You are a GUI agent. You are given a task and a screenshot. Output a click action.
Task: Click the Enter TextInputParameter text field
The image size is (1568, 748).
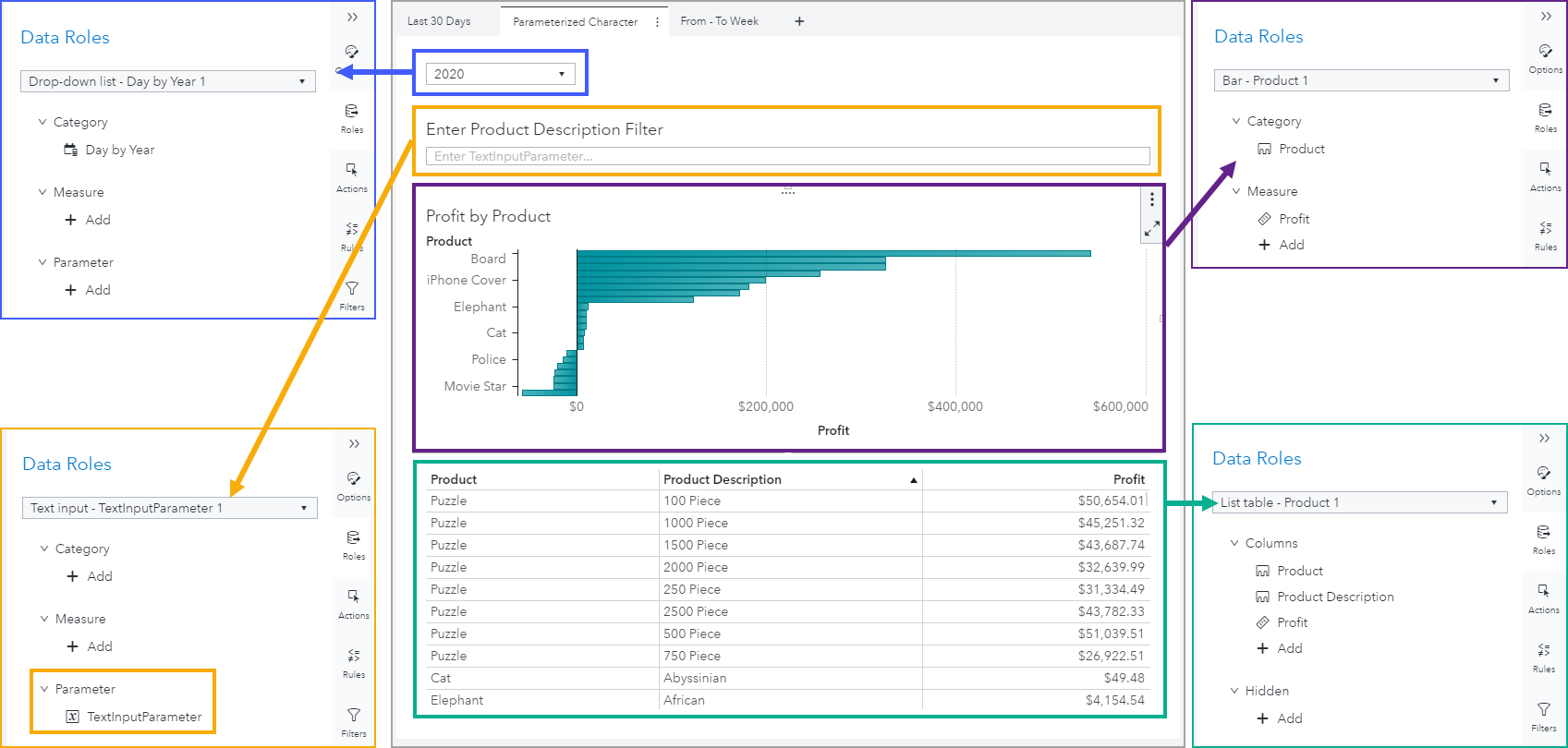(x=788, y=156)
